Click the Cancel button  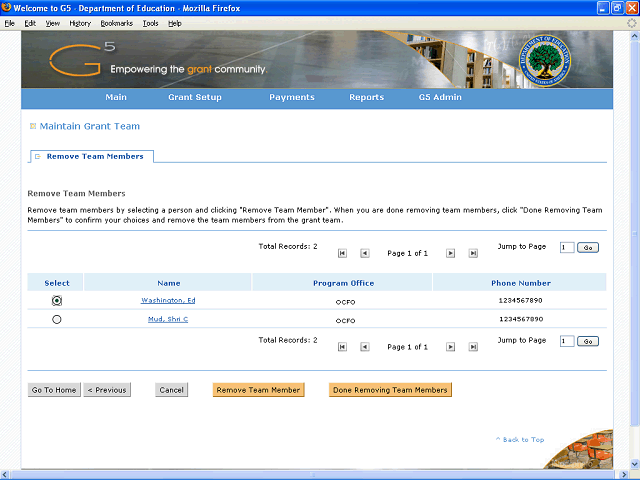pyautogui.click(x=171, y=390)
